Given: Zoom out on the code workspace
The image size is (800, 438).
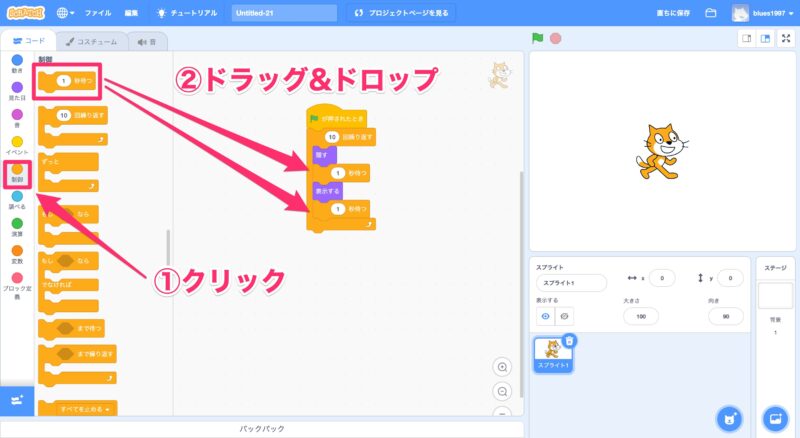Looking at the screenshot, I should (x=502, y=391).
